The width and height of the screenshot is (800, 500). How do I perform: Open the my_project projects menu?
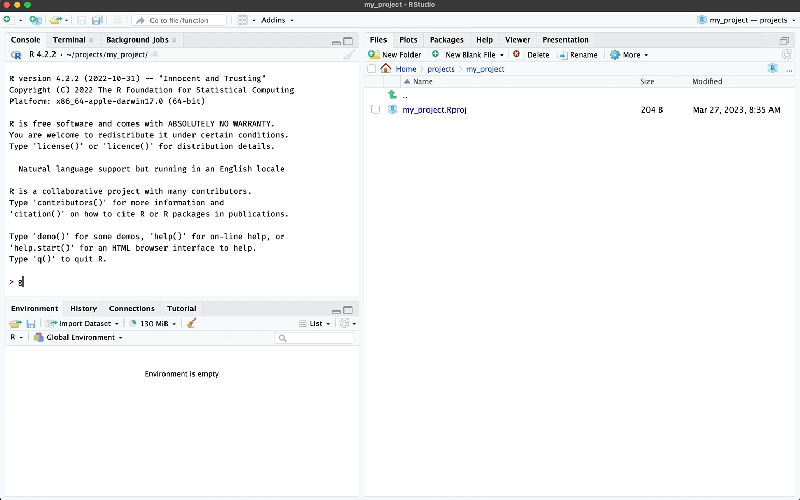pyautogui.click(x=746, y=20)
